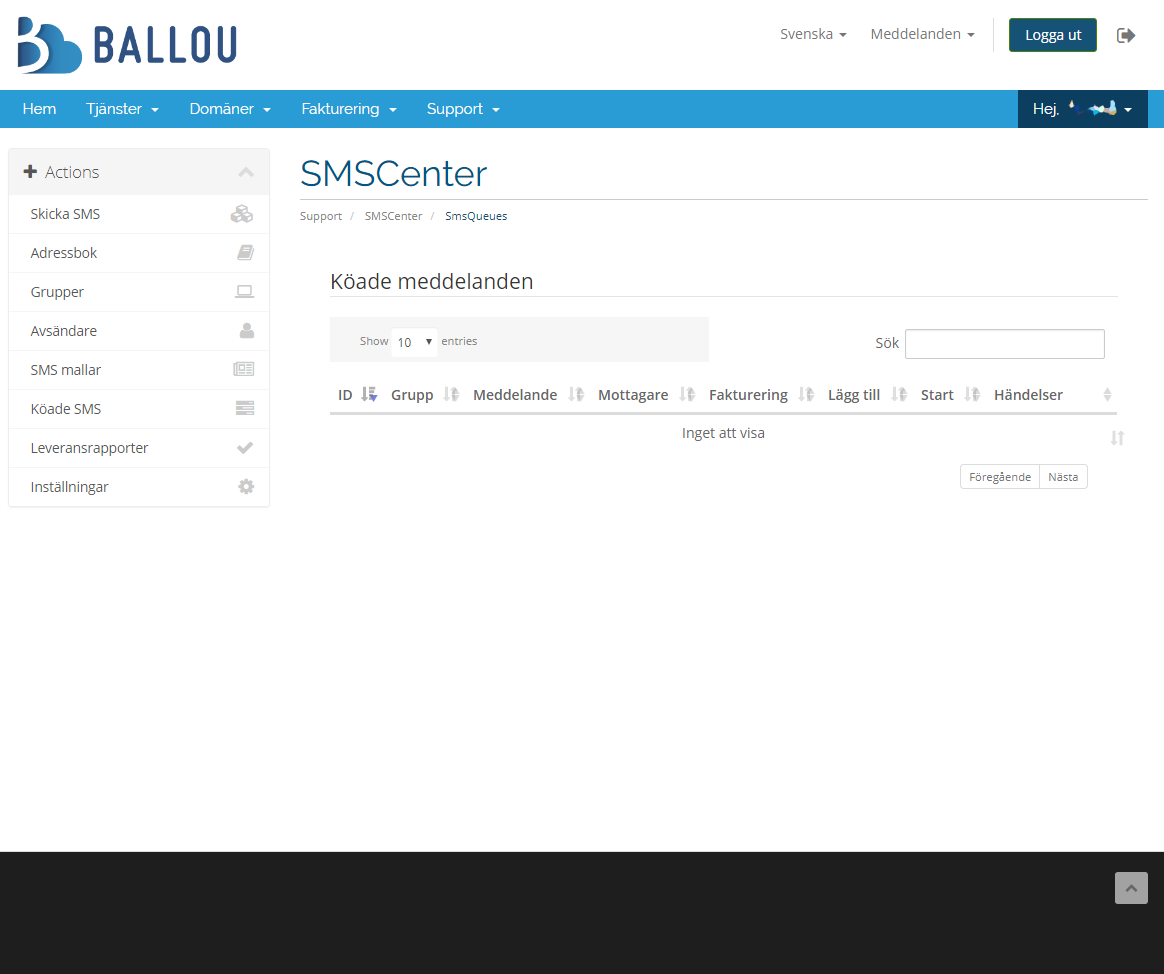Open the Show entries dropdown

coord(414,342)
